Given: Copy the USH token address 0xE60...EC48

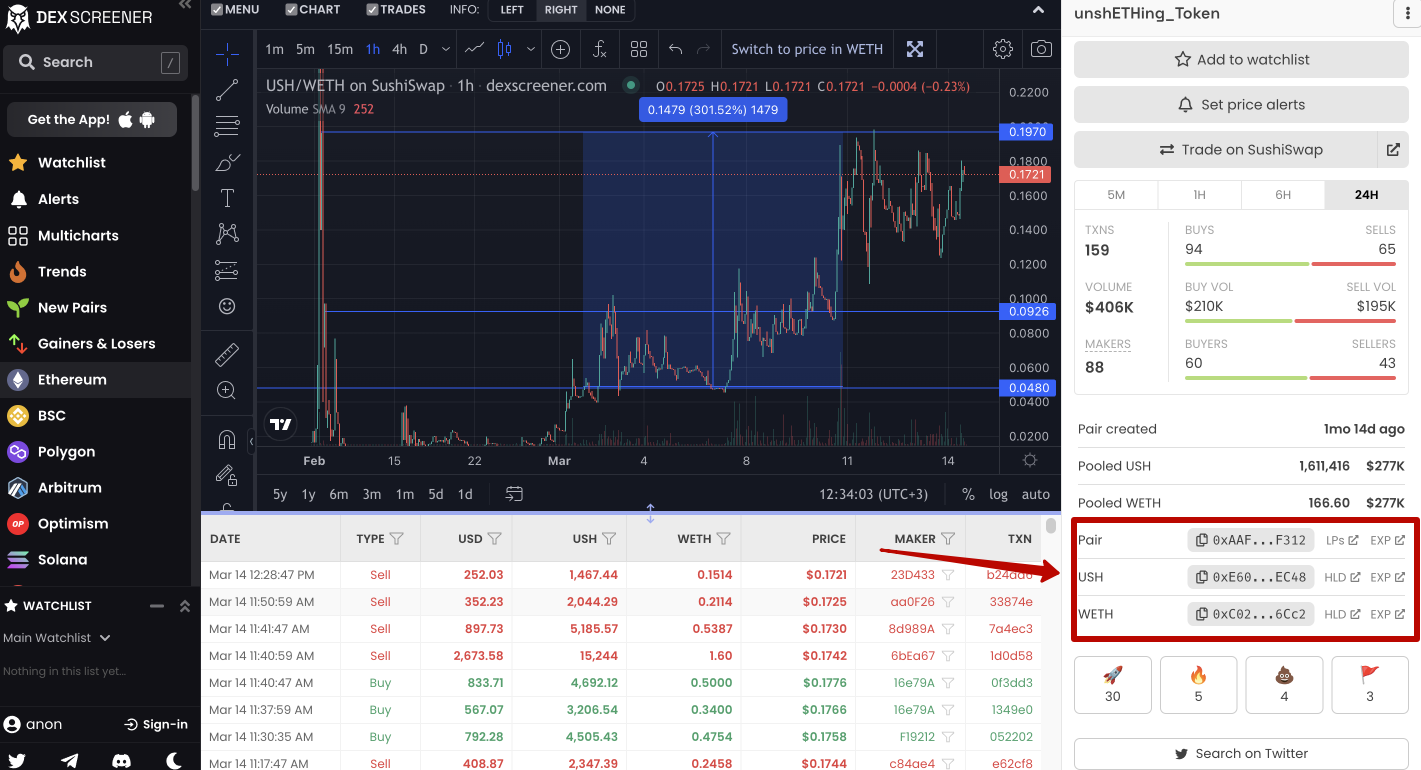Looking at the screenshot, I should click(x=1251, y=577).
